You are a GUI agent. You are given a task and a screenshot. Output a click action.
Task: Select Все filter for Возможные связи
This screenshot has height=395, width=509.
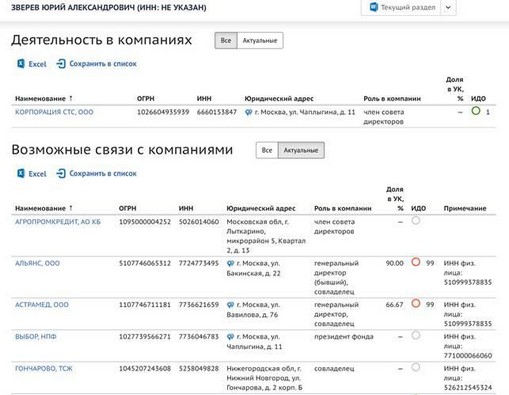click(x=267, y=150)
